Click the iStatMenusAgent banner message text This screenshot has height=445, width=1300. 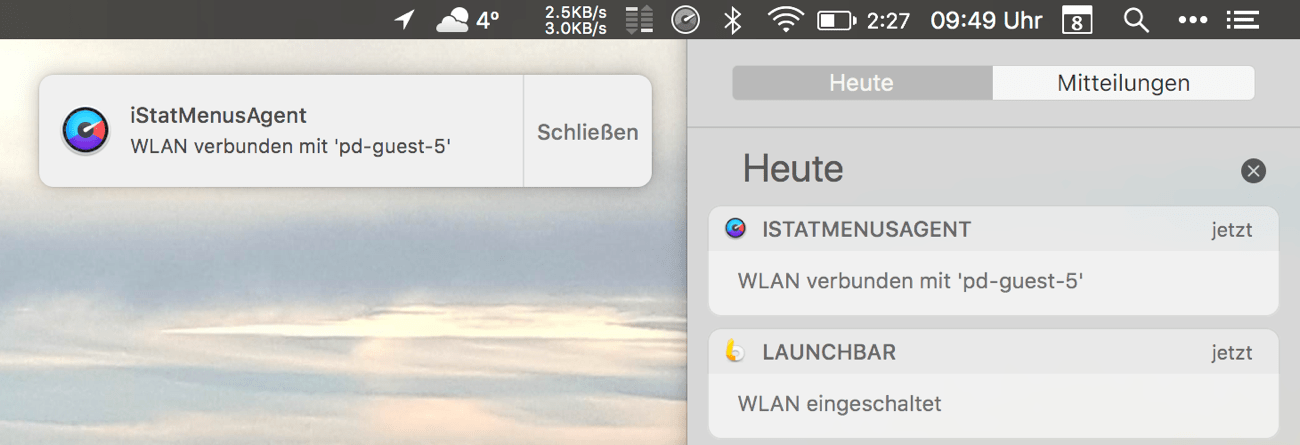tap(291, 146)
